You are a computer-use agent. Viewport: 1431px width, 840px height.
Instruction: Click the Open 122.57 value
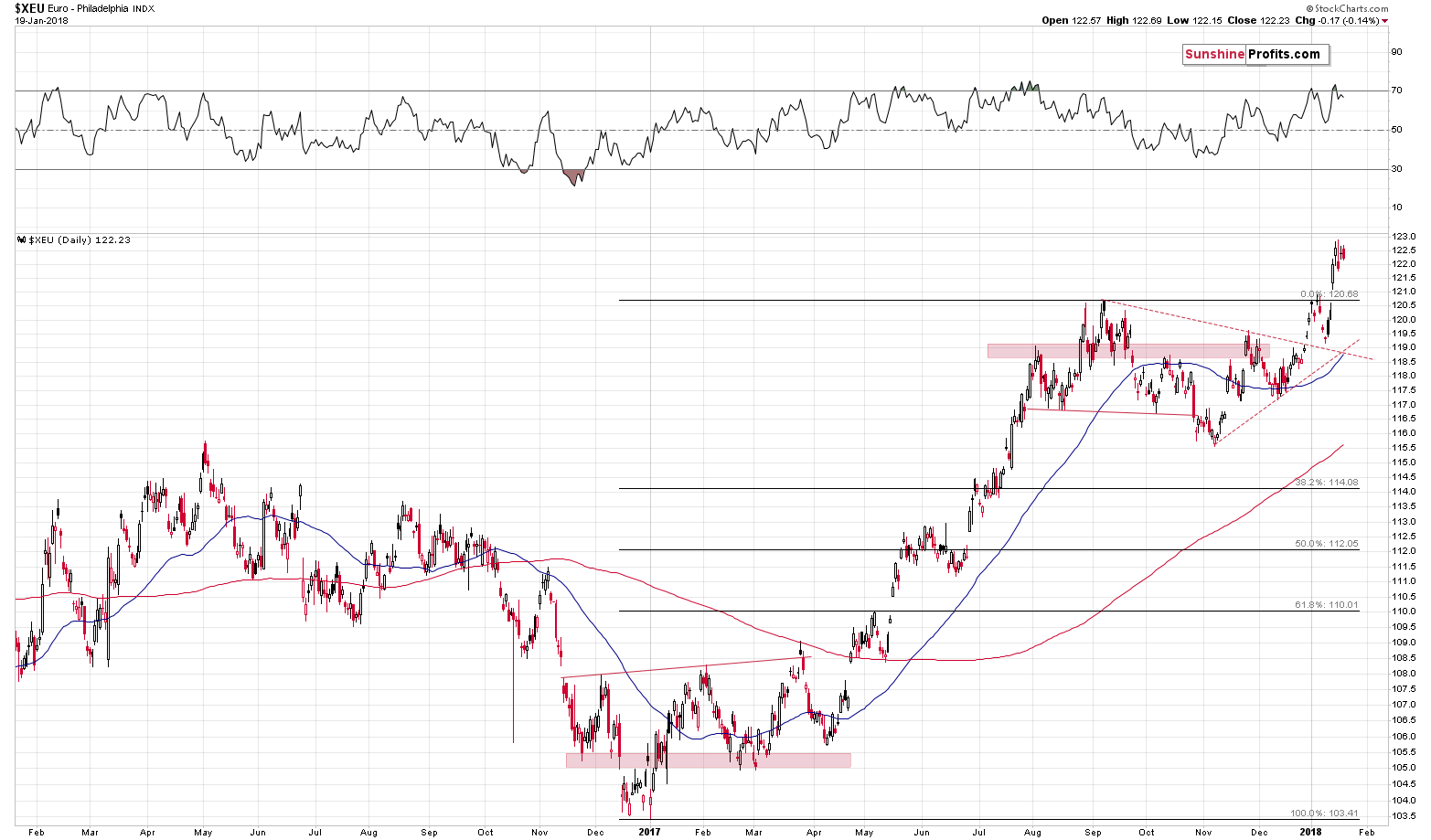coord(1072,20)
